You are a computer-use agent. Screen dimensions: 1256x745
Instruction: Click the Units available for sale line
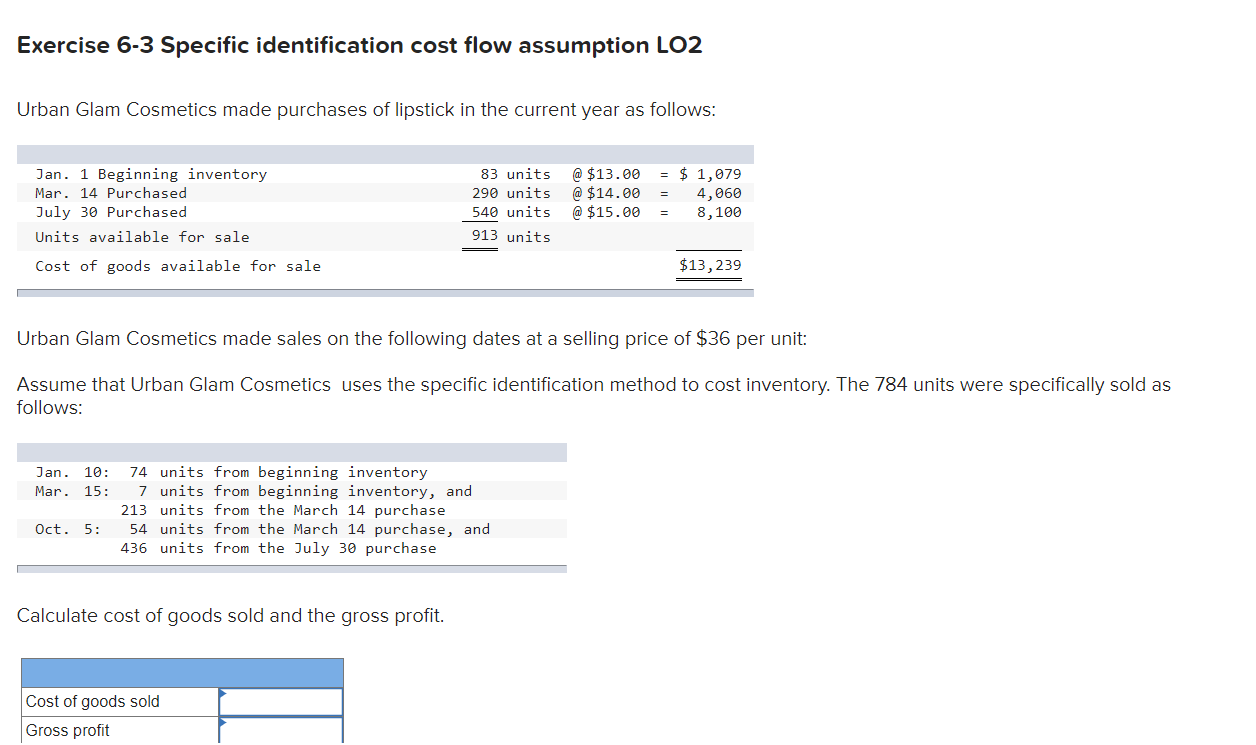[134, 236]
